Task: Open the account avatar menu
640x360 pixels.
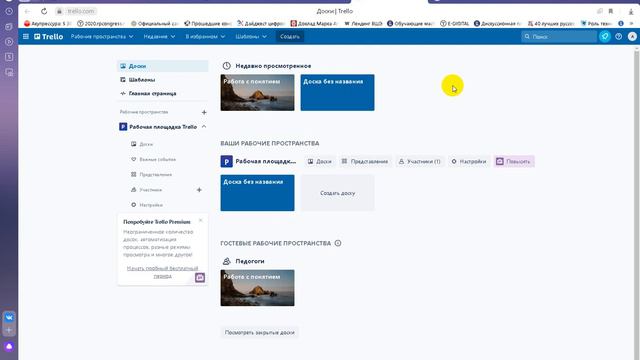Action: click(x=632, y=36)
